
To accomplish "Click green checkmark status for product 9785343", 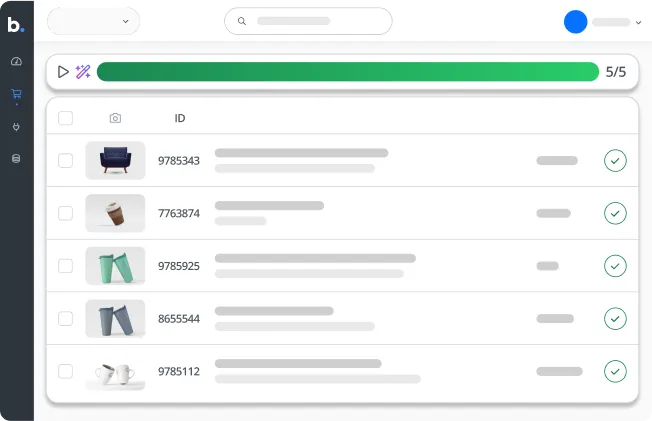I will pyautogui.click(x=615, y=160).
